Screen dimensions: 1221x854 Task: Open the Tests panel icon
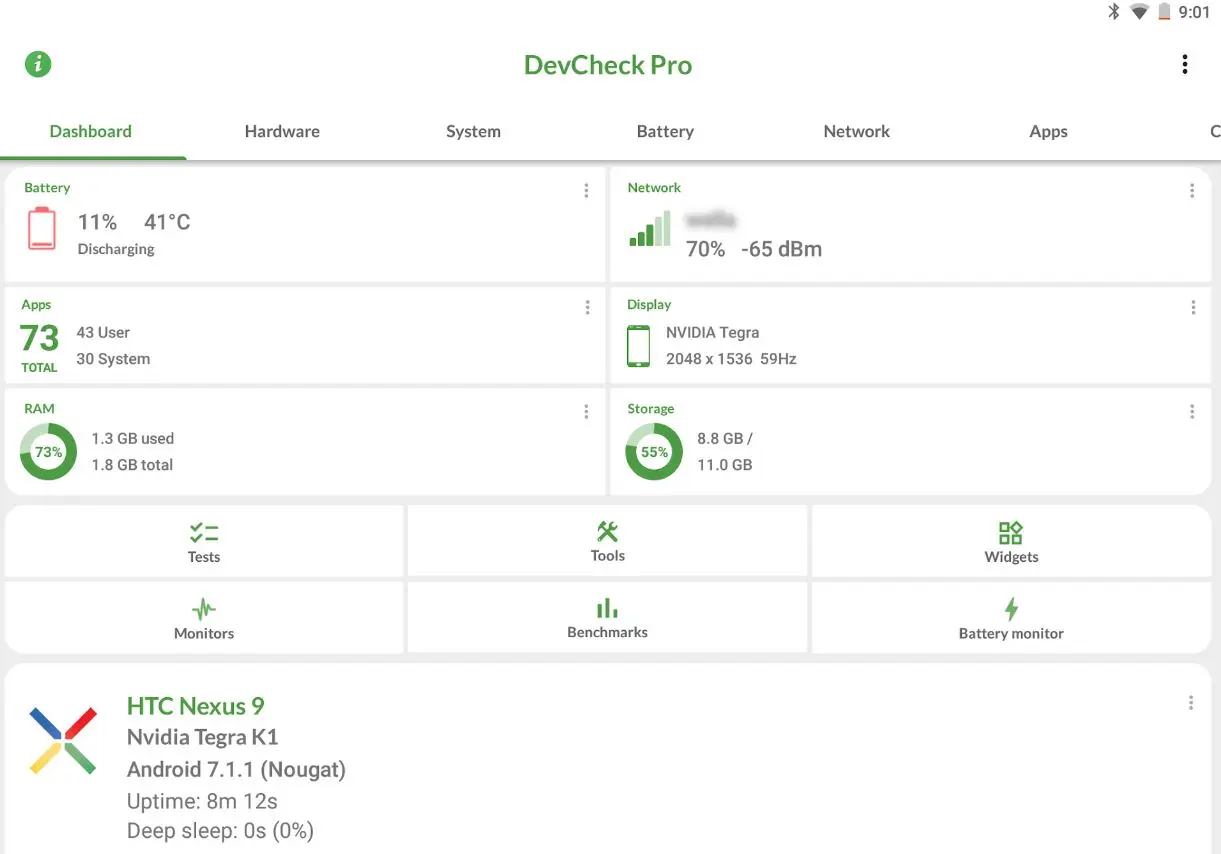(204, 534)
